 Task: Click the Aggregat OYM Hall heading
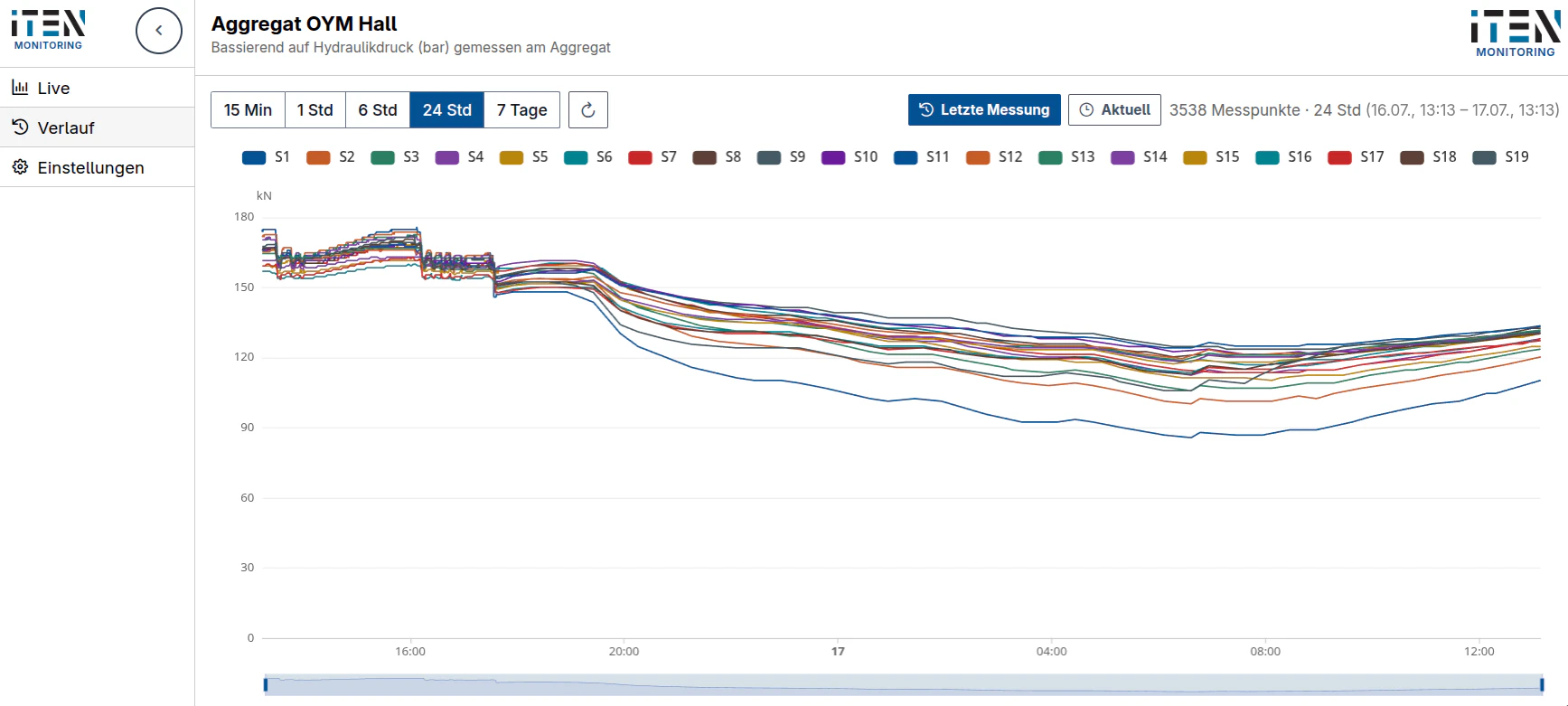coord(305,24)
